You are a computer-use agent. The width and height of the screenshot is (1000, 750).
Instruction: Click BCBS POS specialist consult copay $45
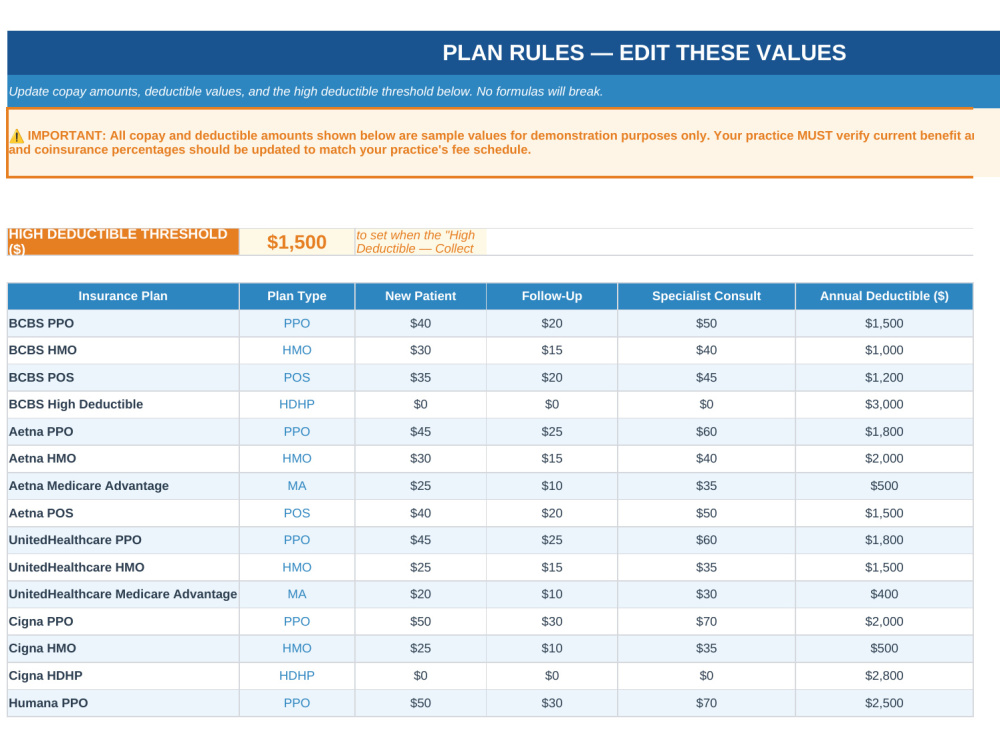[706, 378]
